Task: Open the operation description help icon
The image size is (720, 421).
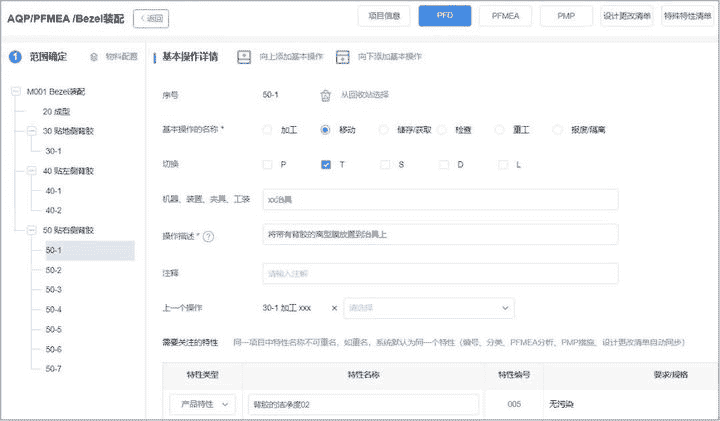Action: click(208, 237)
